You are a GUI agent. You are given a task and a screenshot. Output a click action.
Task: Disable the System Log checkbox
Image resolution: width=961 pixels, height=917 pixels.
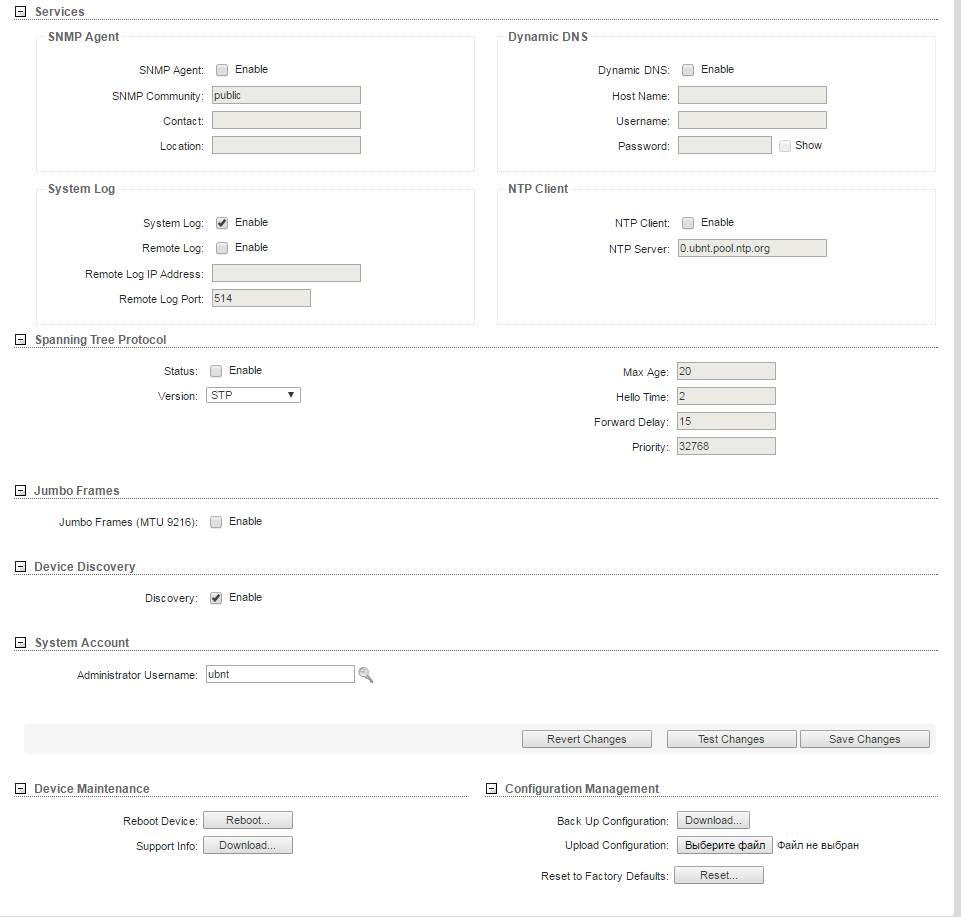pyautogui.click(x=222, y=223)
